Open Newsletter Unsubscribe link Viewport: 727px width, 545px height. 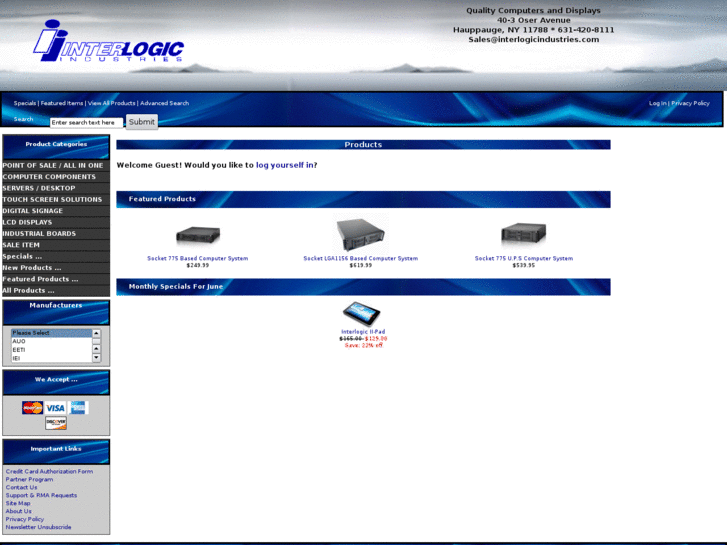[x=38, y=527]
